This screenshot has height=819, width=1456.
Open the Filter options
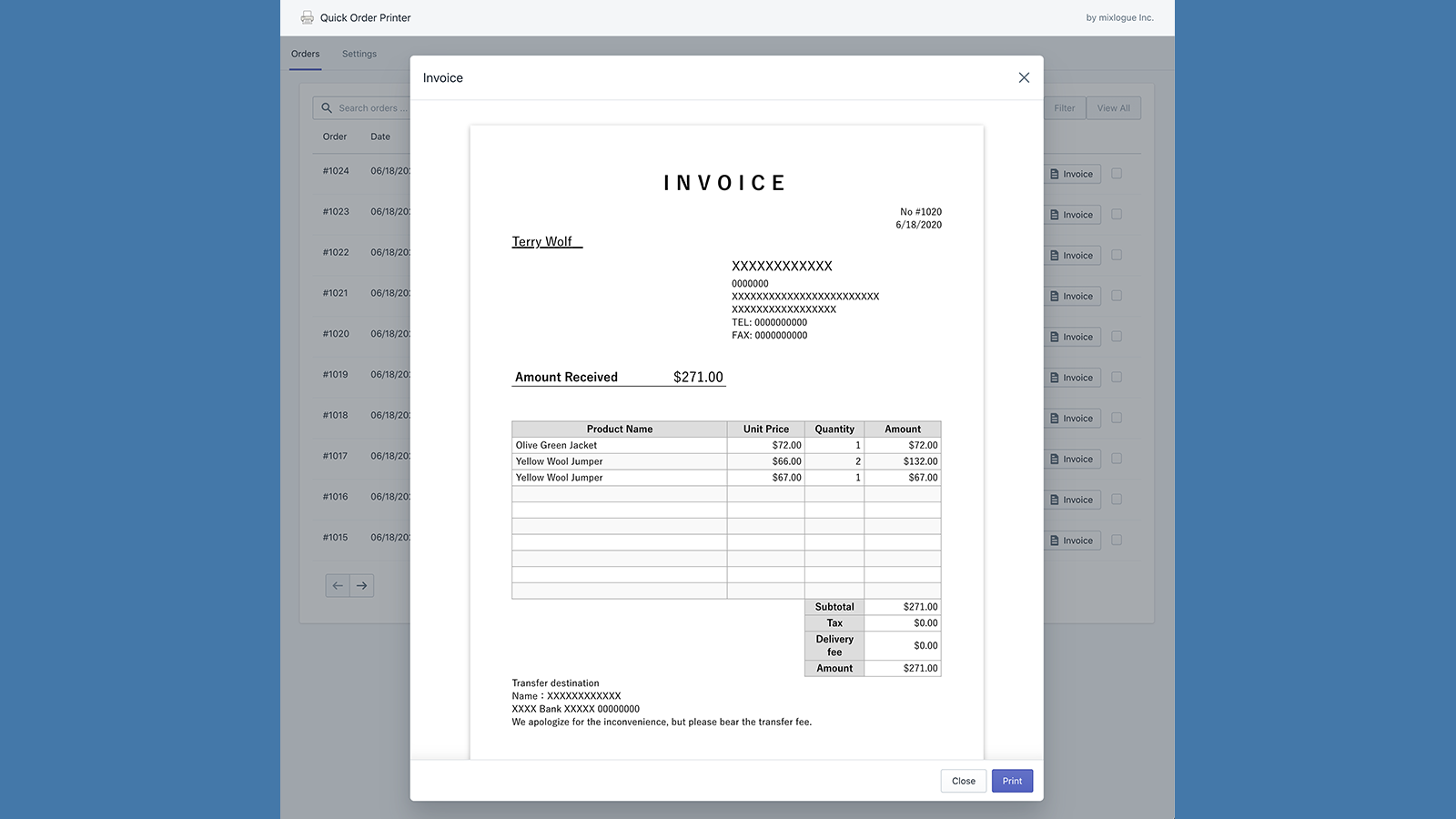pyautogui.click(x=1064, y=107)
